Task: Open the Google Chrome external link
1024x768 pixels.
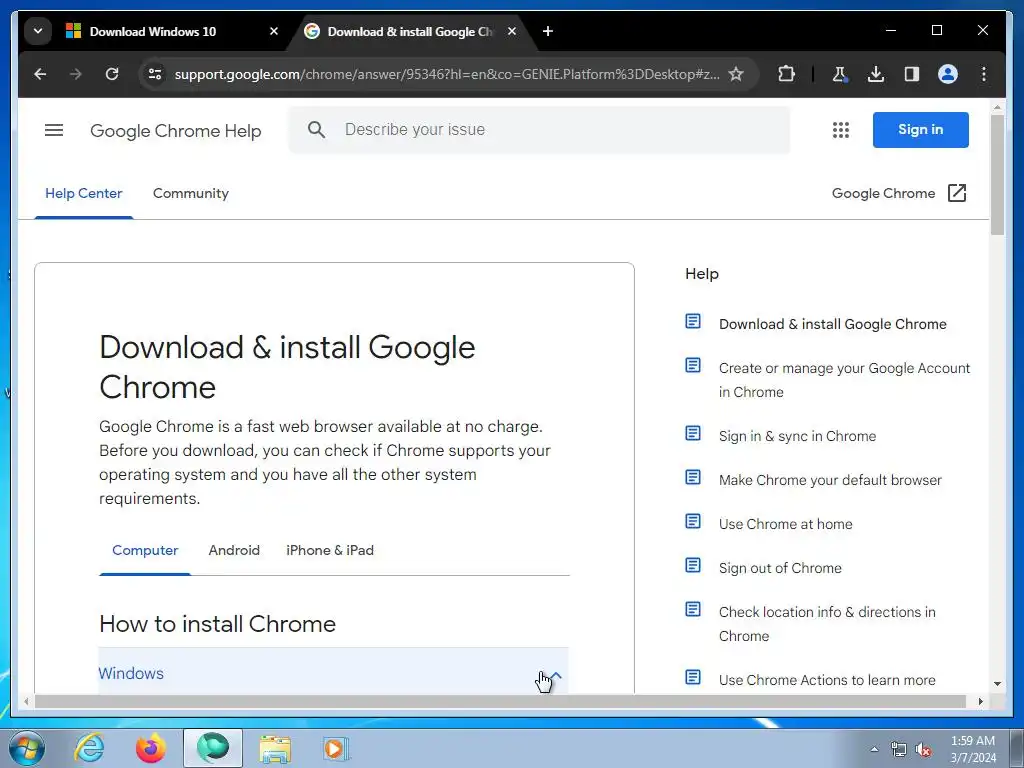Action: click(899, 193)
